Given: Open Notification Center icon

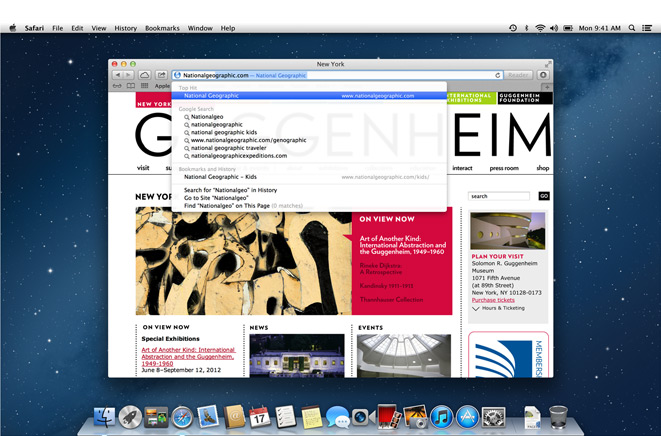Looking at the screenshot, I should pyautogui.click(x=649, y=28).
